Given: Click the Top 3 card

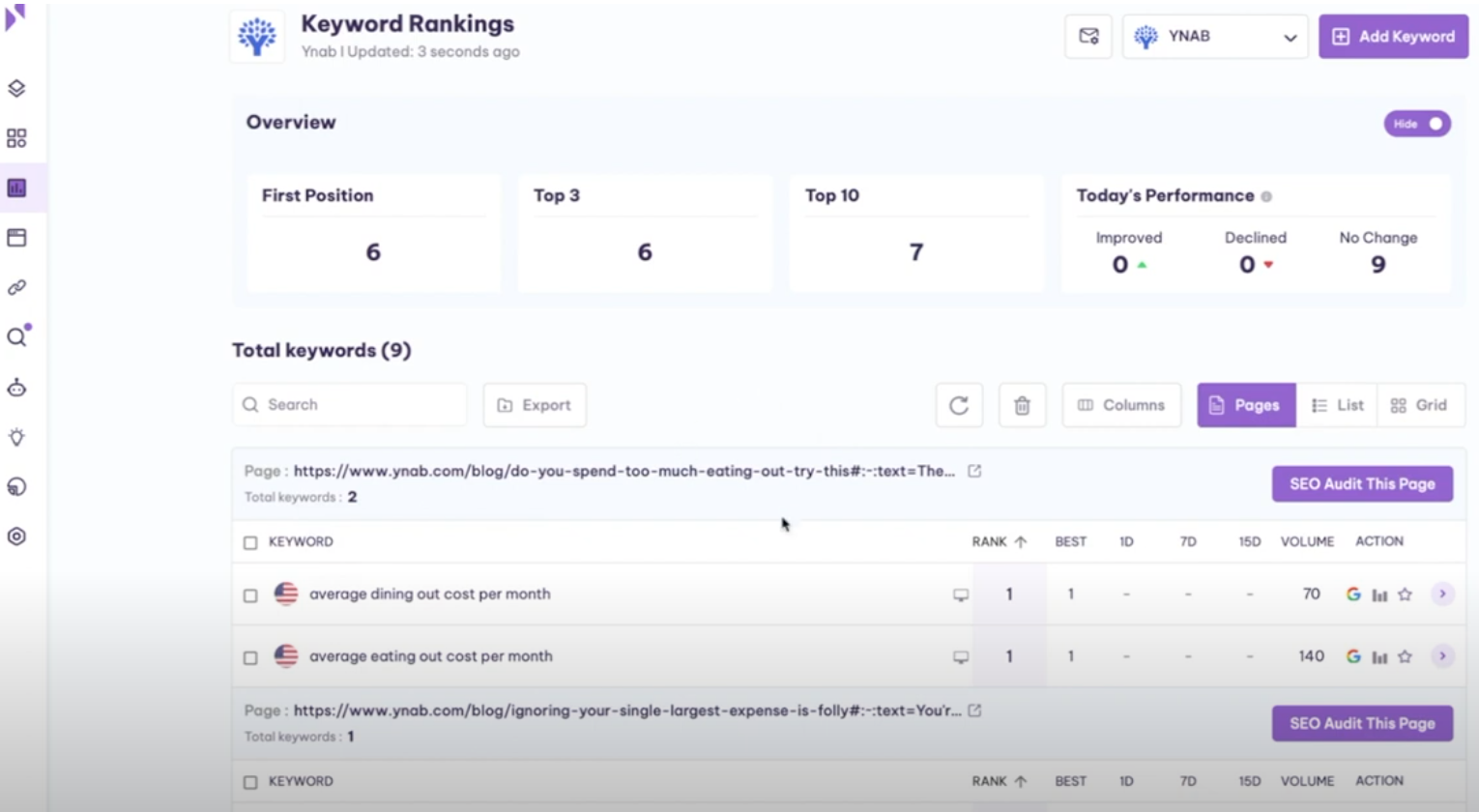Looking at the screenshot, I should click(x=645, y=233).
